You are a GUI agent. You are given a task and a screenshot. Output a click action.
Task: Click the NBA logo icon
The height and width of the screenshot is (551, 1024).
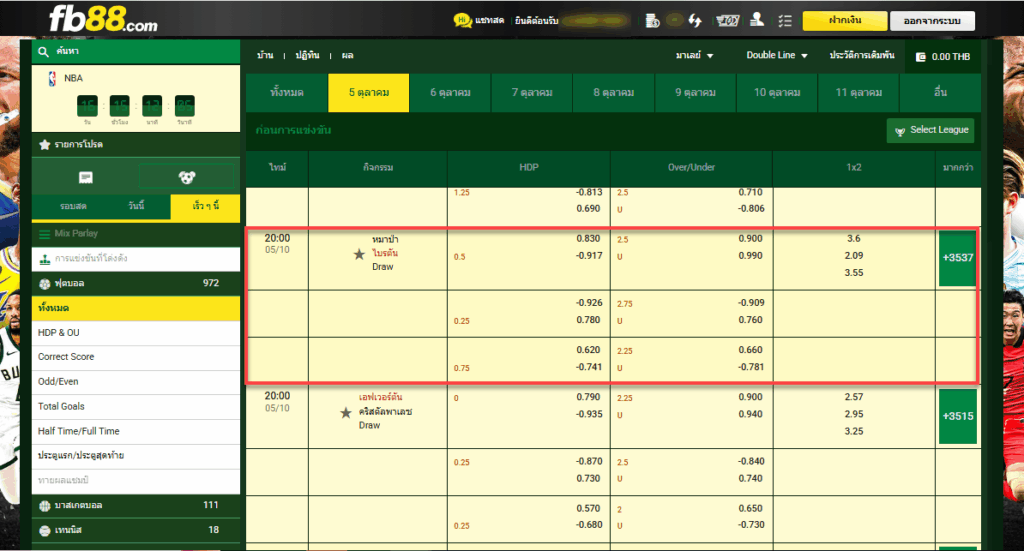click(52, 79)
